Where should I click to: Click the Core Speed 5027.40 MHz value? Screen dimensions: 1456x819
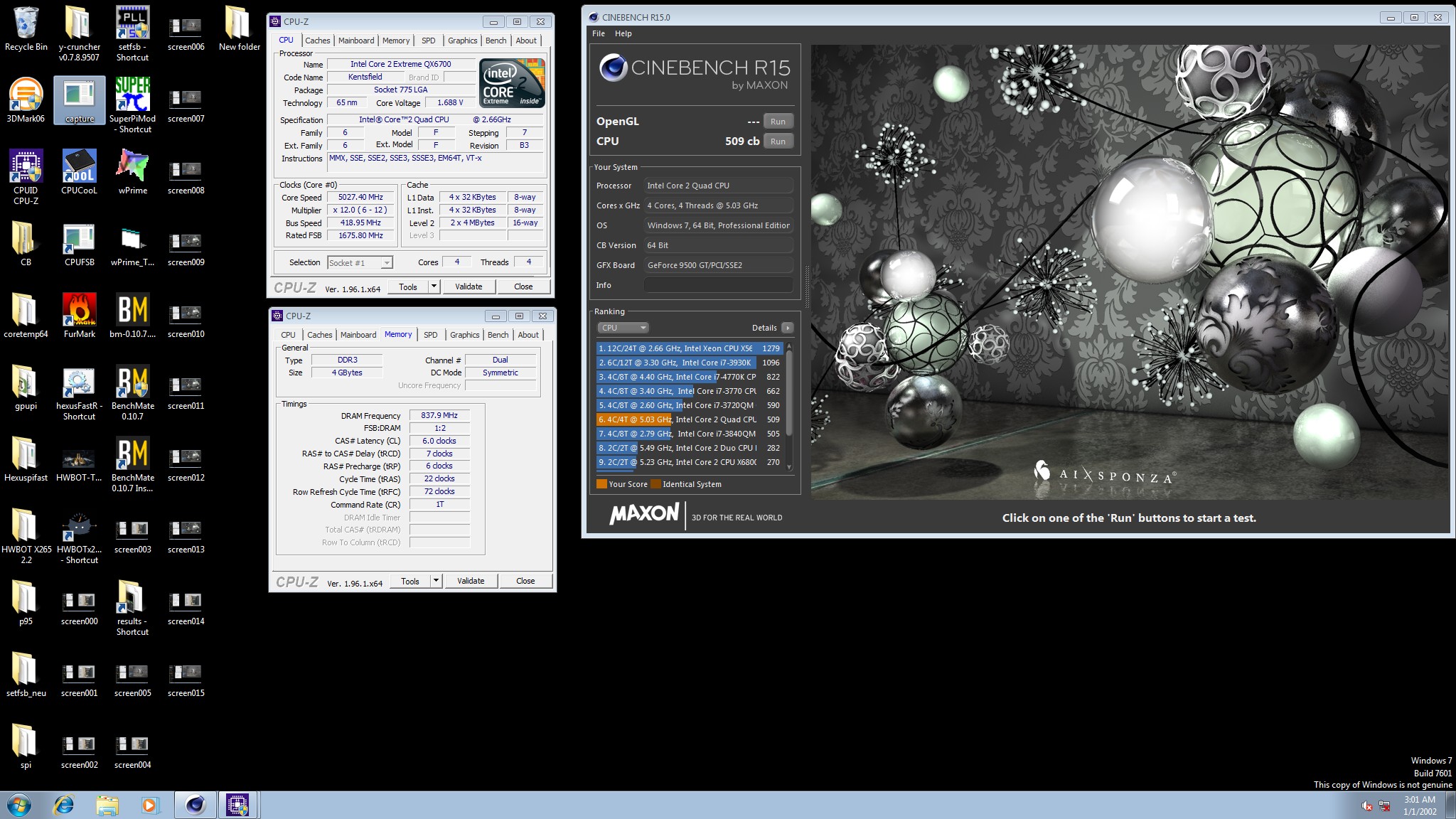coord(360,197)
